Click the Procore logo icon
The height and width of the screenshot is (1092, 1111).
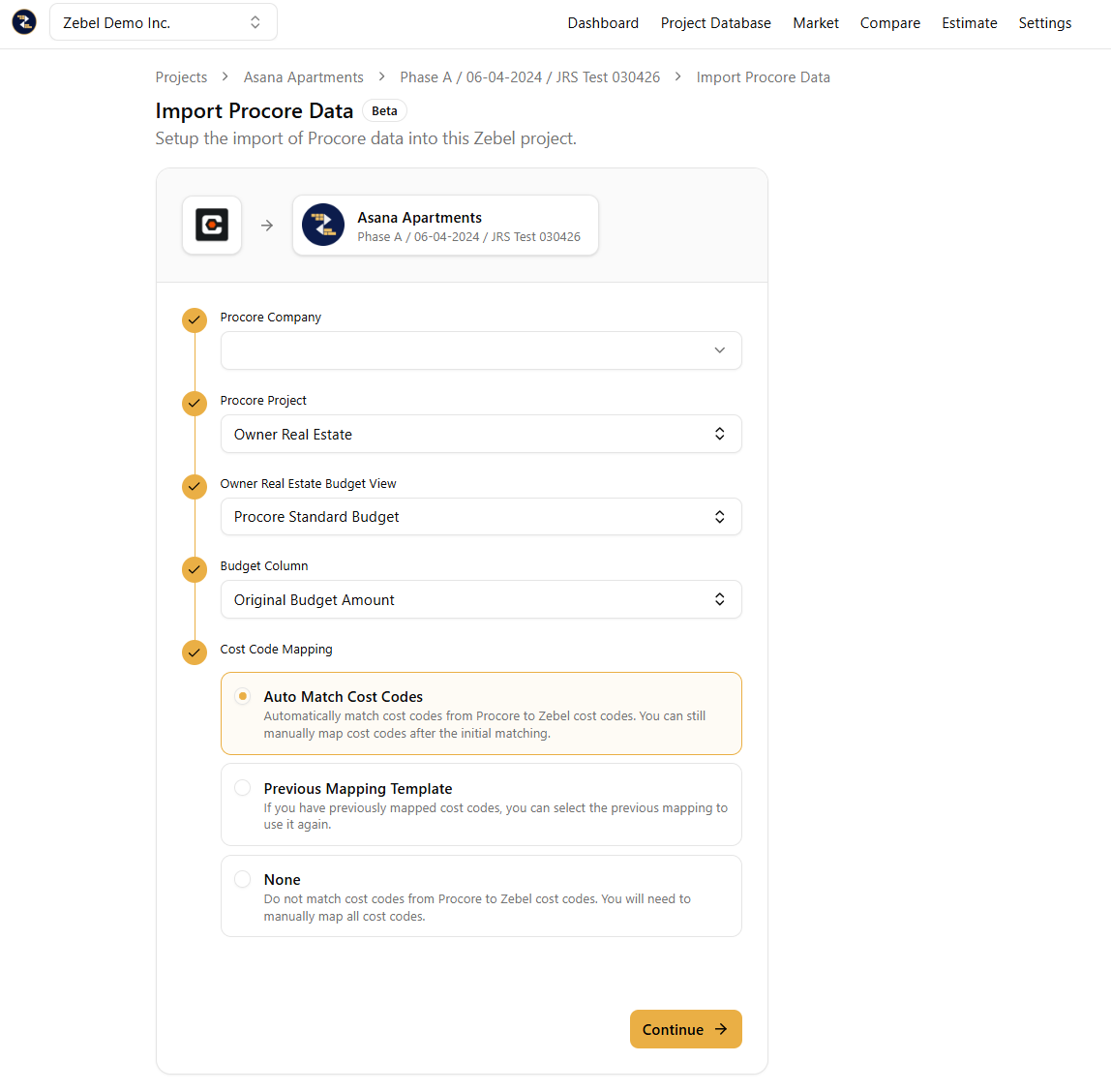212,226
